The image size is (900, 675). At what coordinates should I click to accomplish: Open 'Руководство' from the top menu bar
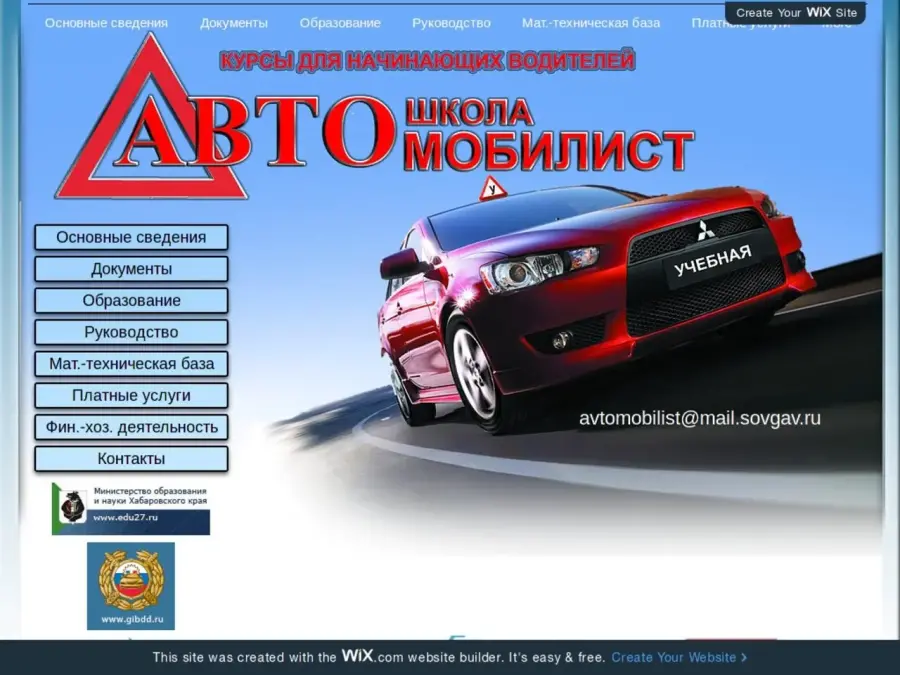(x=451, y=23)
